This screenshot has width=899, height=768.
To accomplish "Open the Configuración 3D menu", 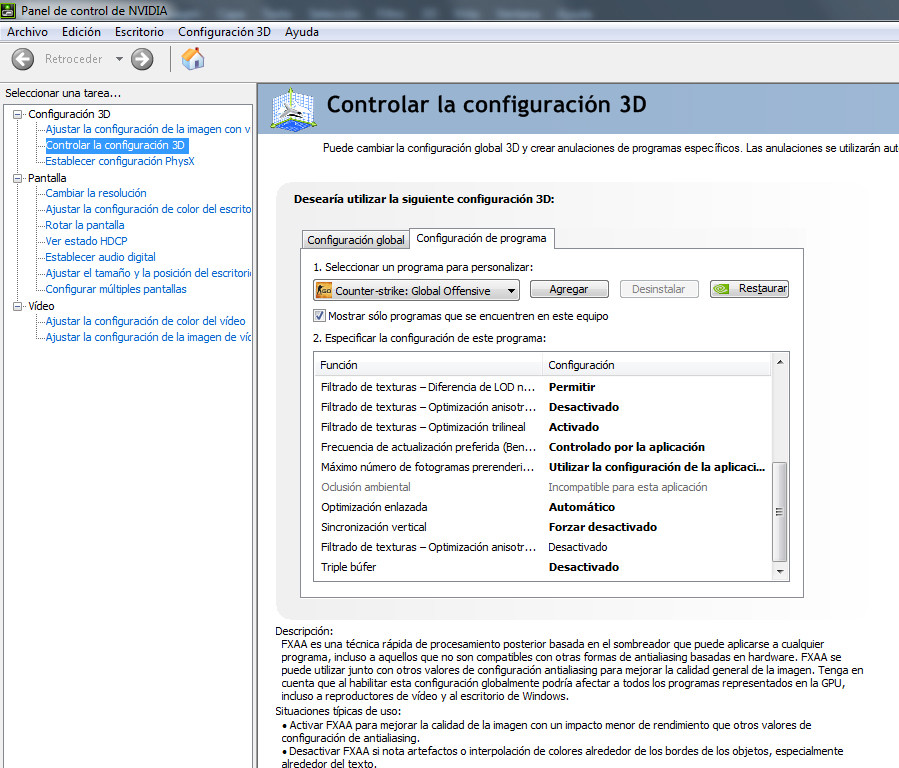I will click(224, 32).
